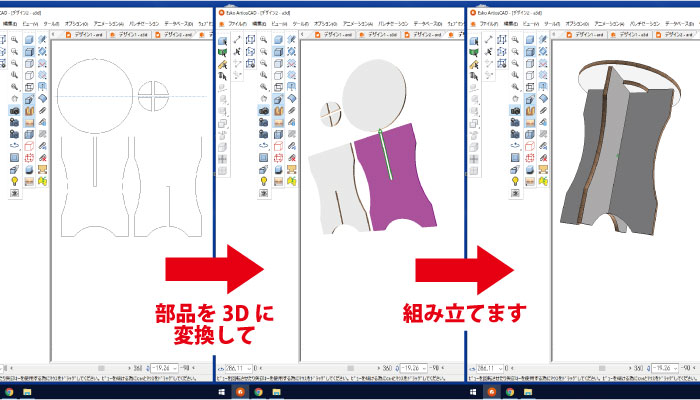Open the -19.26 angle dropdown in purple-part window
Image resolution: width=700 pixels, height=400 pixels.
coord(413,368)
